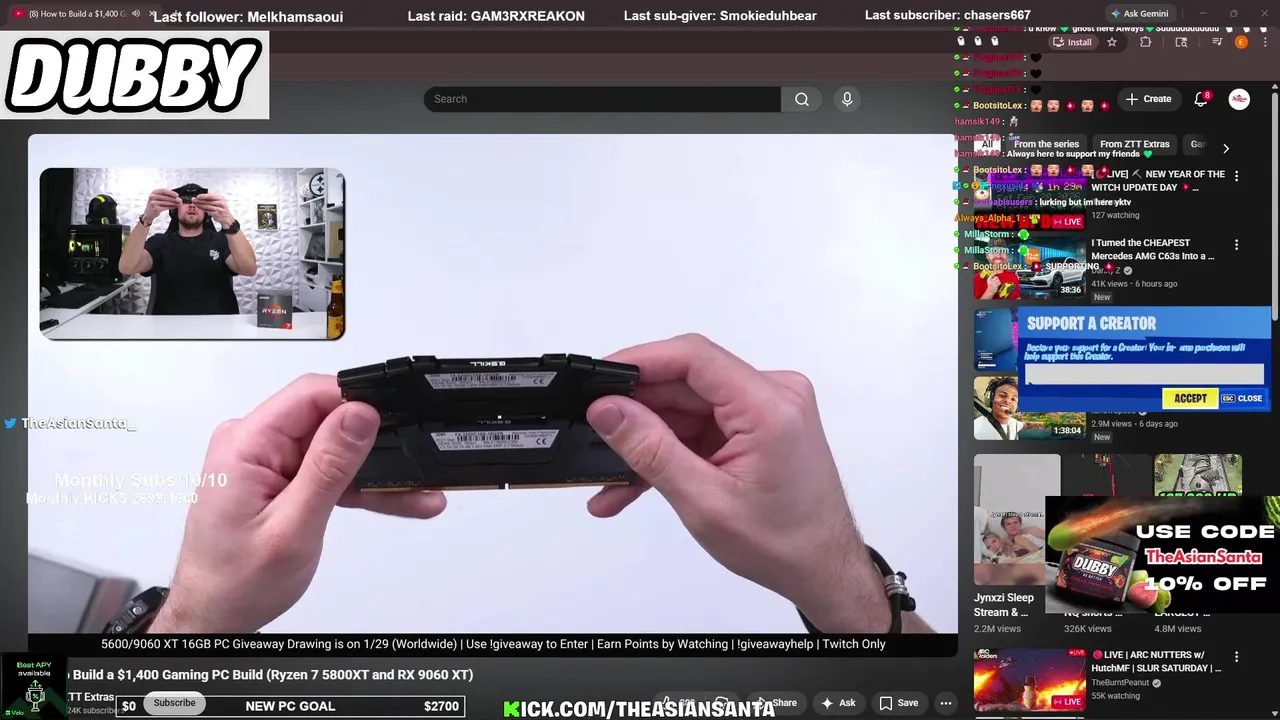Viewport: 1280px width, 720px height.
Task: Open TheBurntPeanut channel link
Action: click(1120, 683)
